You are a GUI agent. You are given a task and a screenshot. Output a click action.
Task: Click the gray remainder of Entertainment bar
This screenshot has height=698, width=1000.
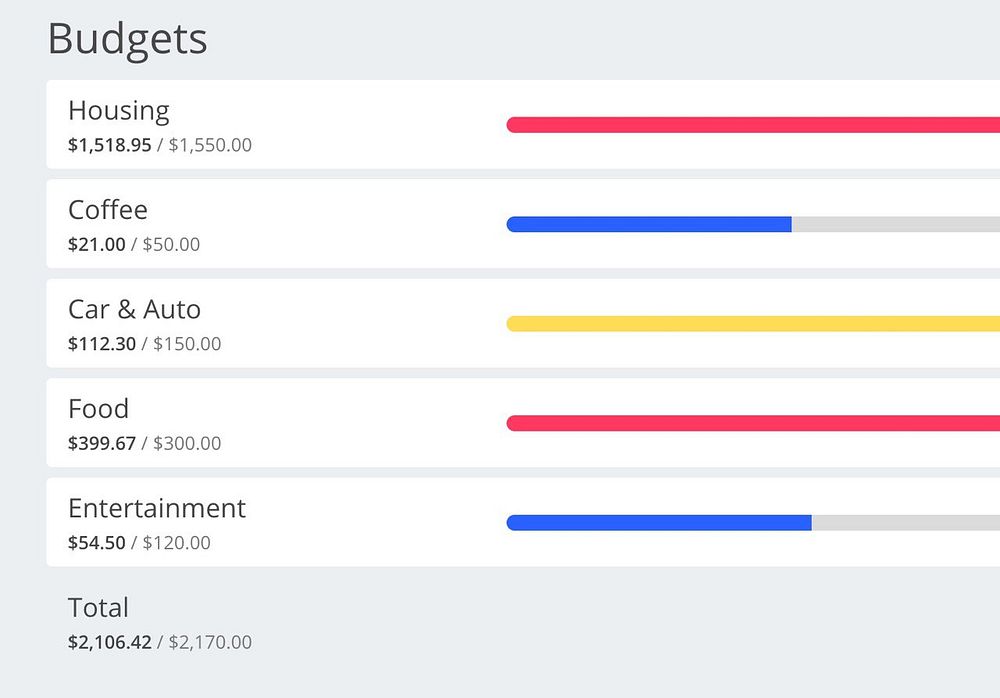905,523
